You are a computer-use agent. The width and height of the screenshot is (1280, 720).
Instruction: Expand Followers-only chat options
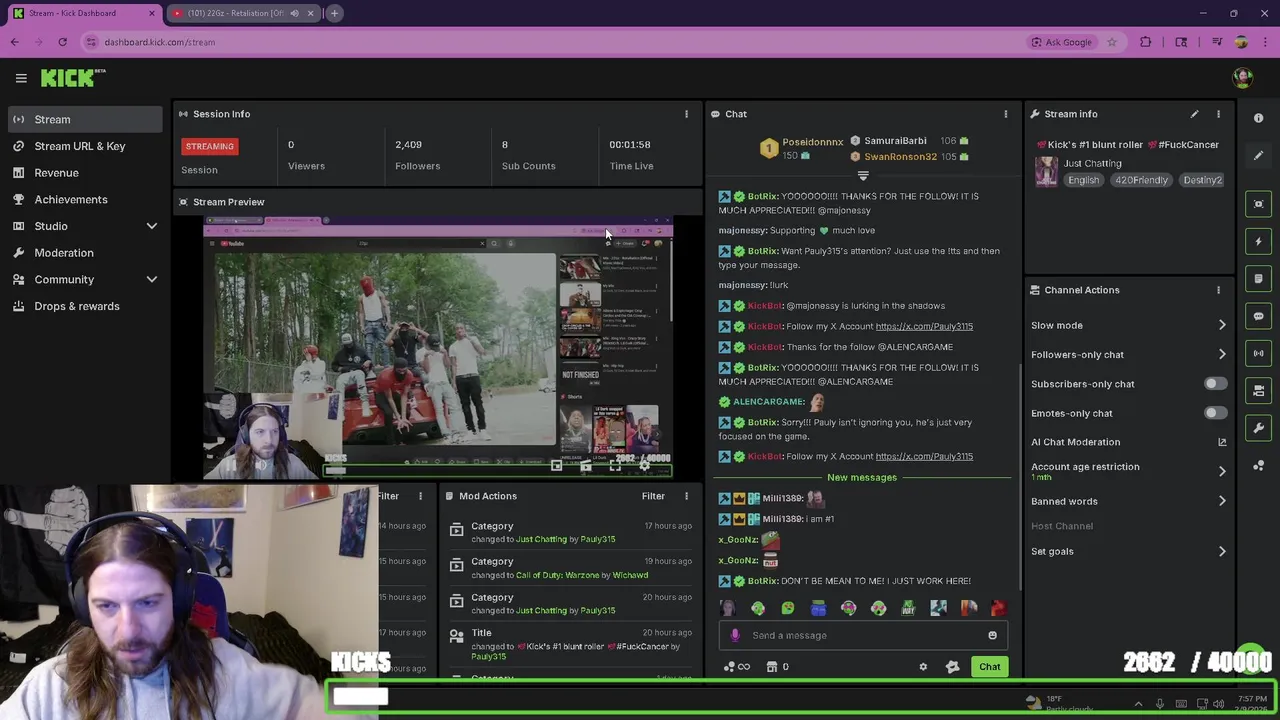click(x=1222, y=354)
